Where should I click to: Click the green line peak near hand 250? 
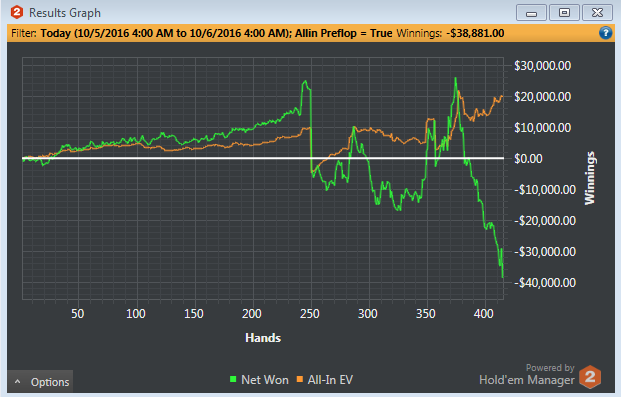305,81
